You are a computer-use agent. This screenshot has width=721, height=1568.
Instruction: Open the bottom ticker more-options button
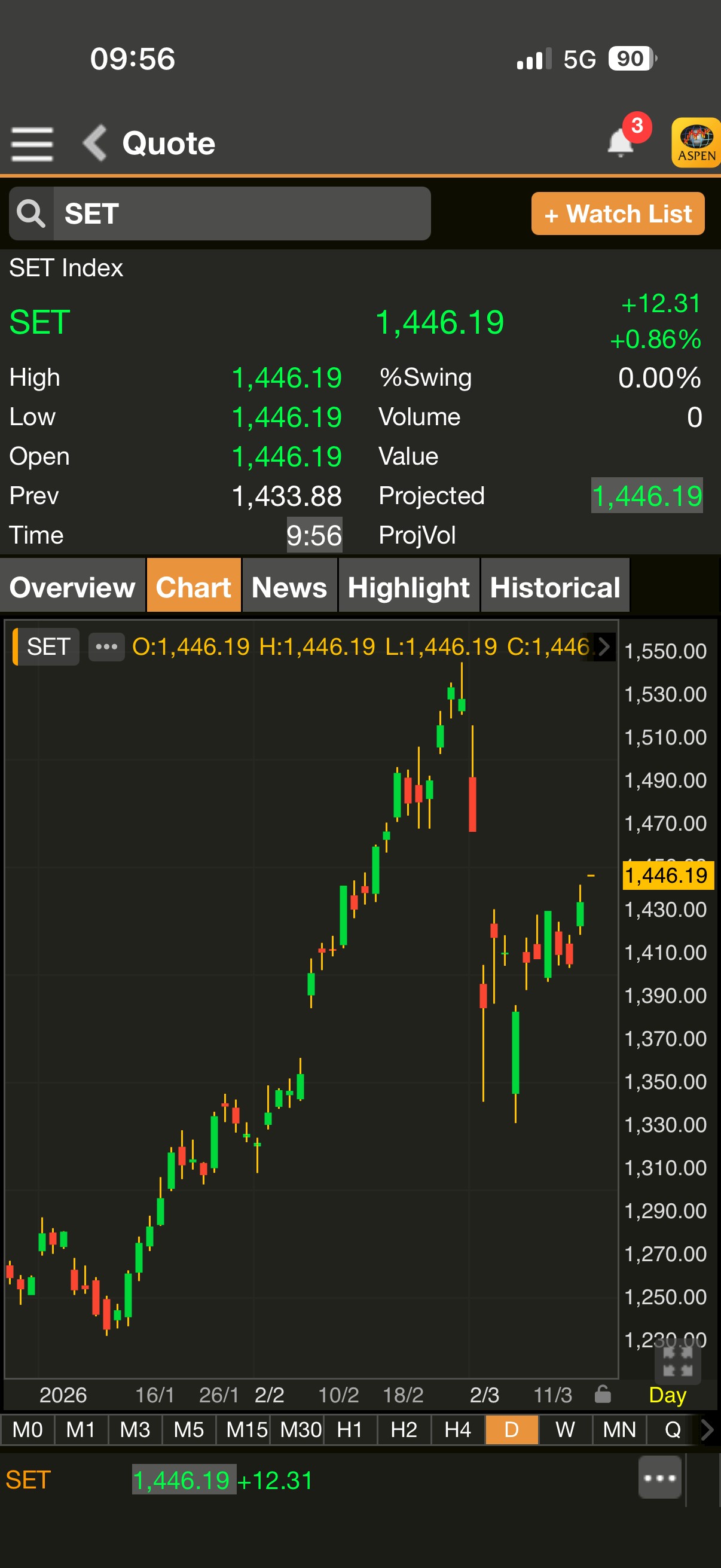[x=659, y=1477]
